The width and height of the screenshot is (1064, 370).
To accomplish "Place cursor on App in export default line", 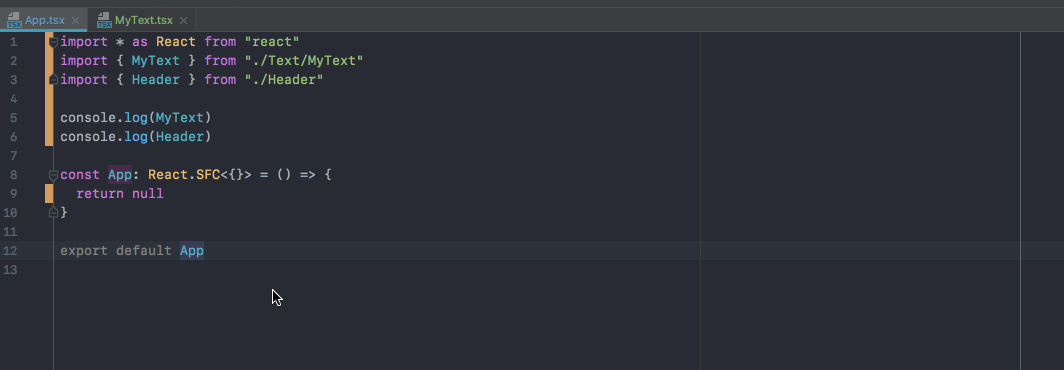I will coord(192,251).
